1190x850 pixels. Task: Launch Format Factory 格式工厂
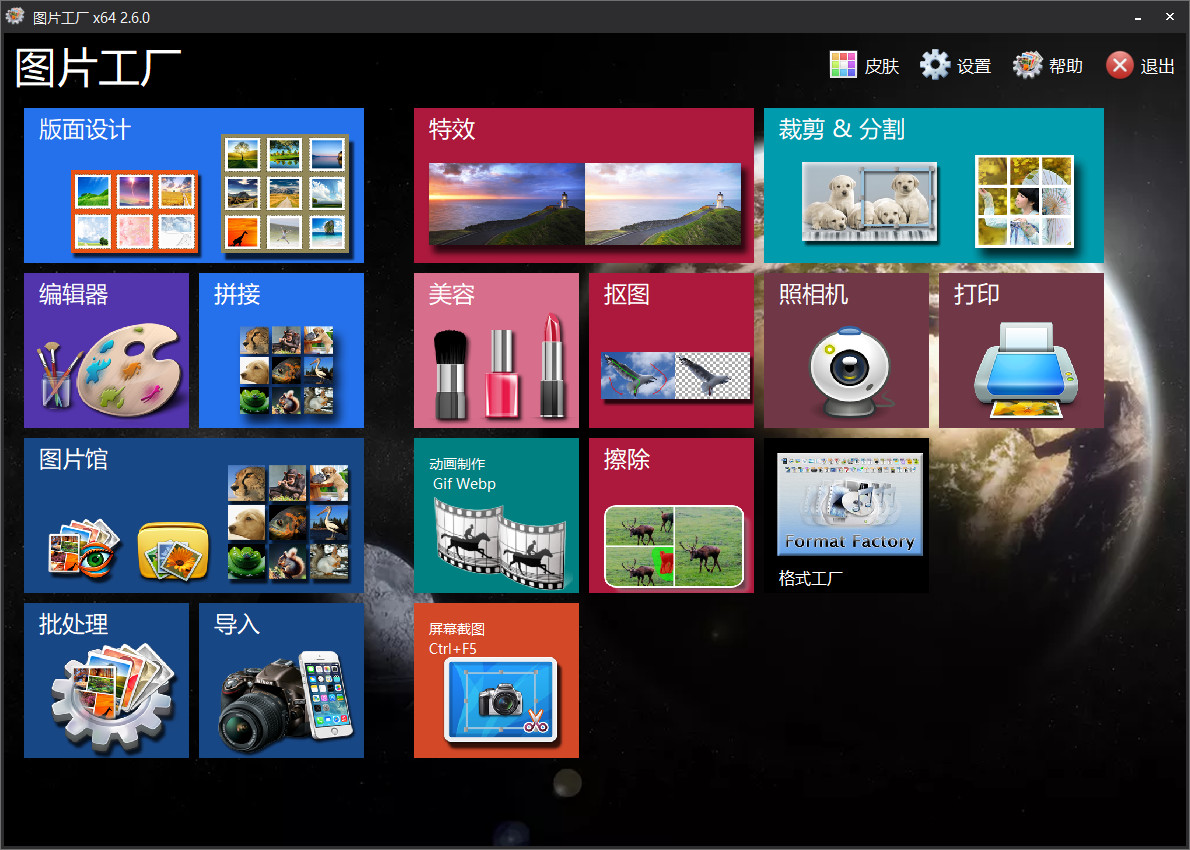(x=846, y=515)
